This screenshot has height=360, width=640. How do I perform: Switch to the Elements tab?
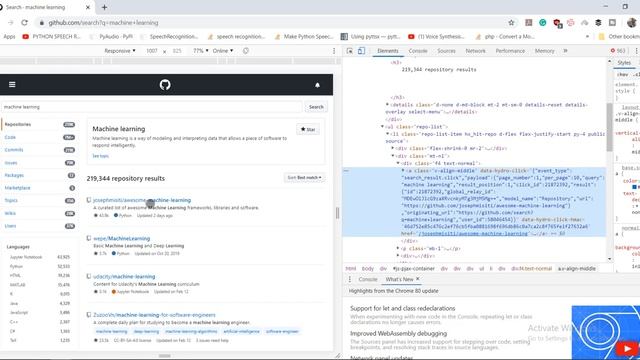pyautogui.click(x=387, y=51)
